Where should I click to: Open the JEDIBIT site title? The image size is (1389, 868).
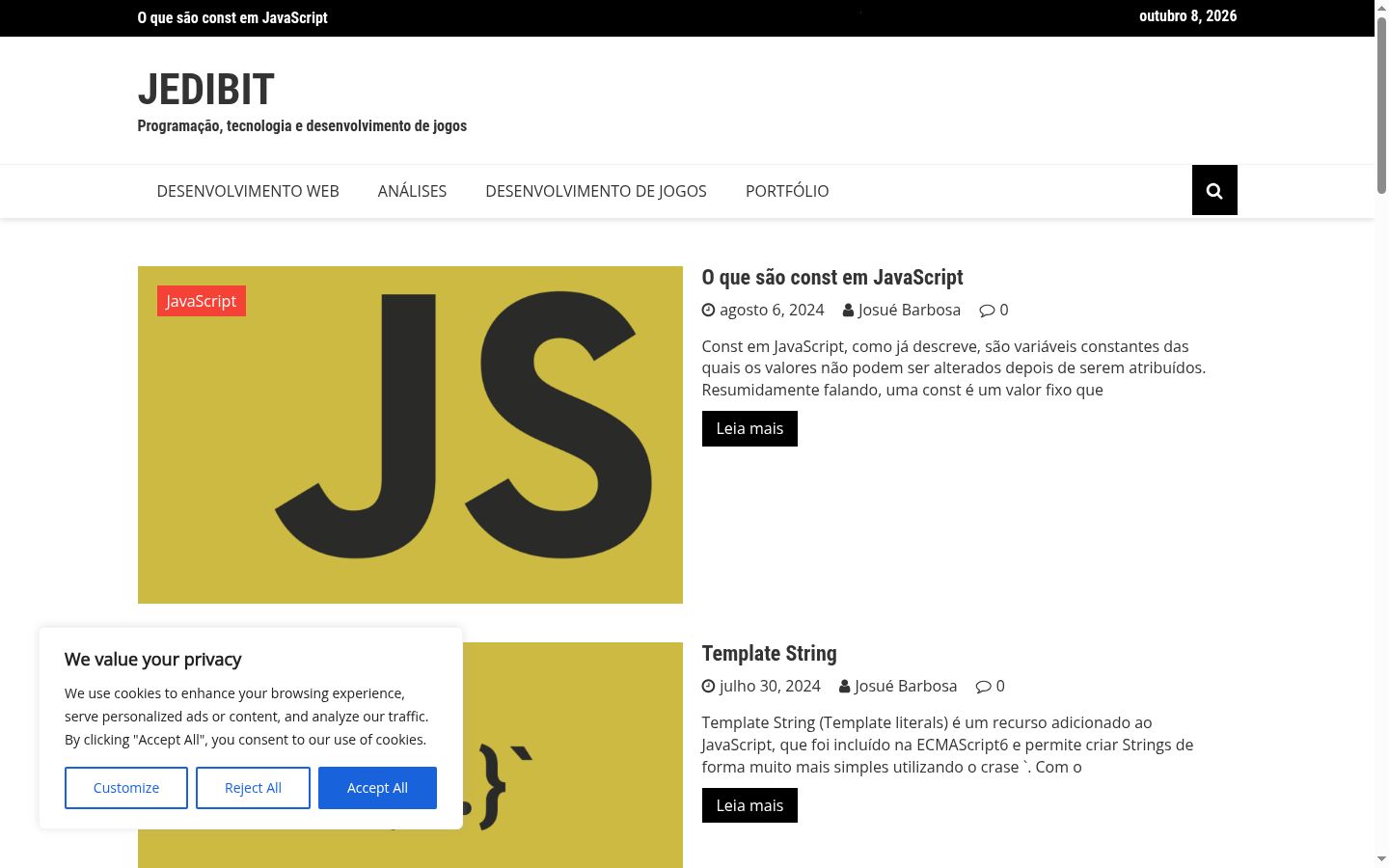pyautogui.click(x=206, y=90)
